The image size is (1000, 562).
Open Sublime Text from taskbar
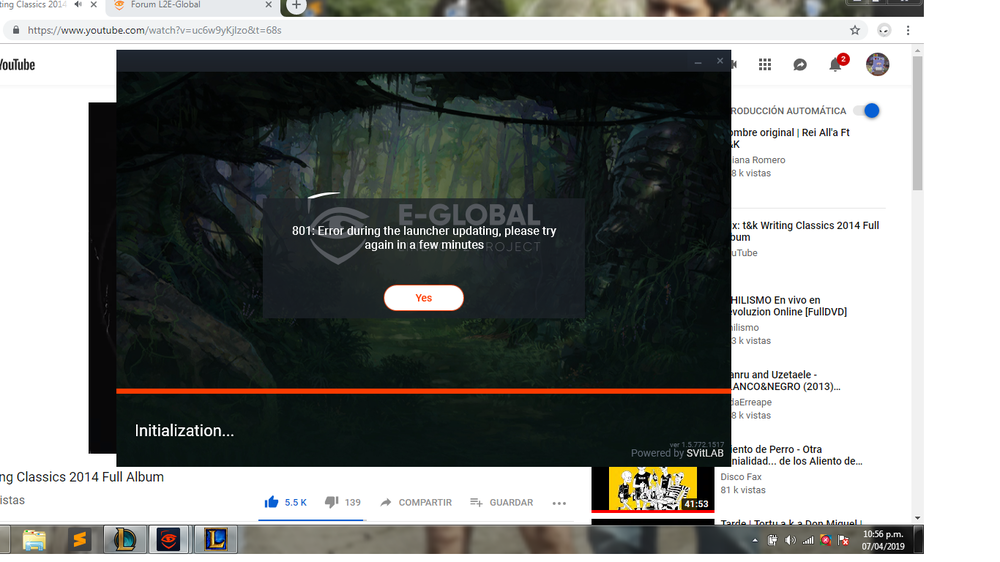[80, 540]
